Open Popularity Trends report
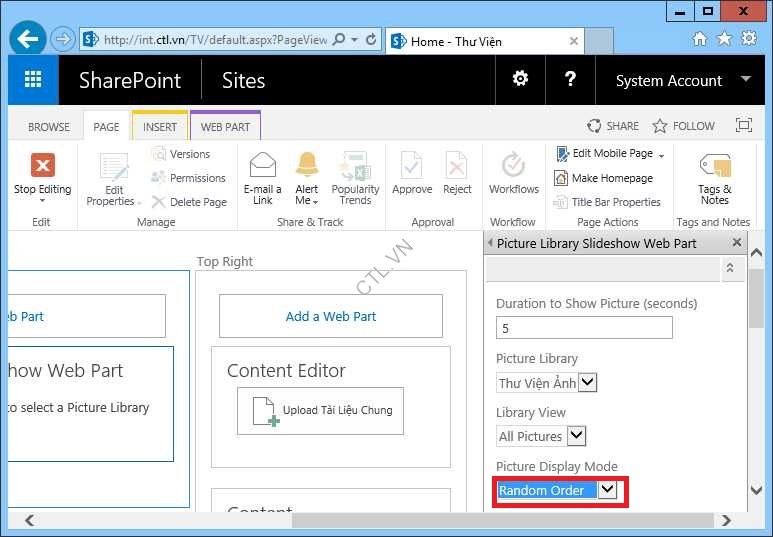The image size is (773, 537). click(x=355, y=166)
